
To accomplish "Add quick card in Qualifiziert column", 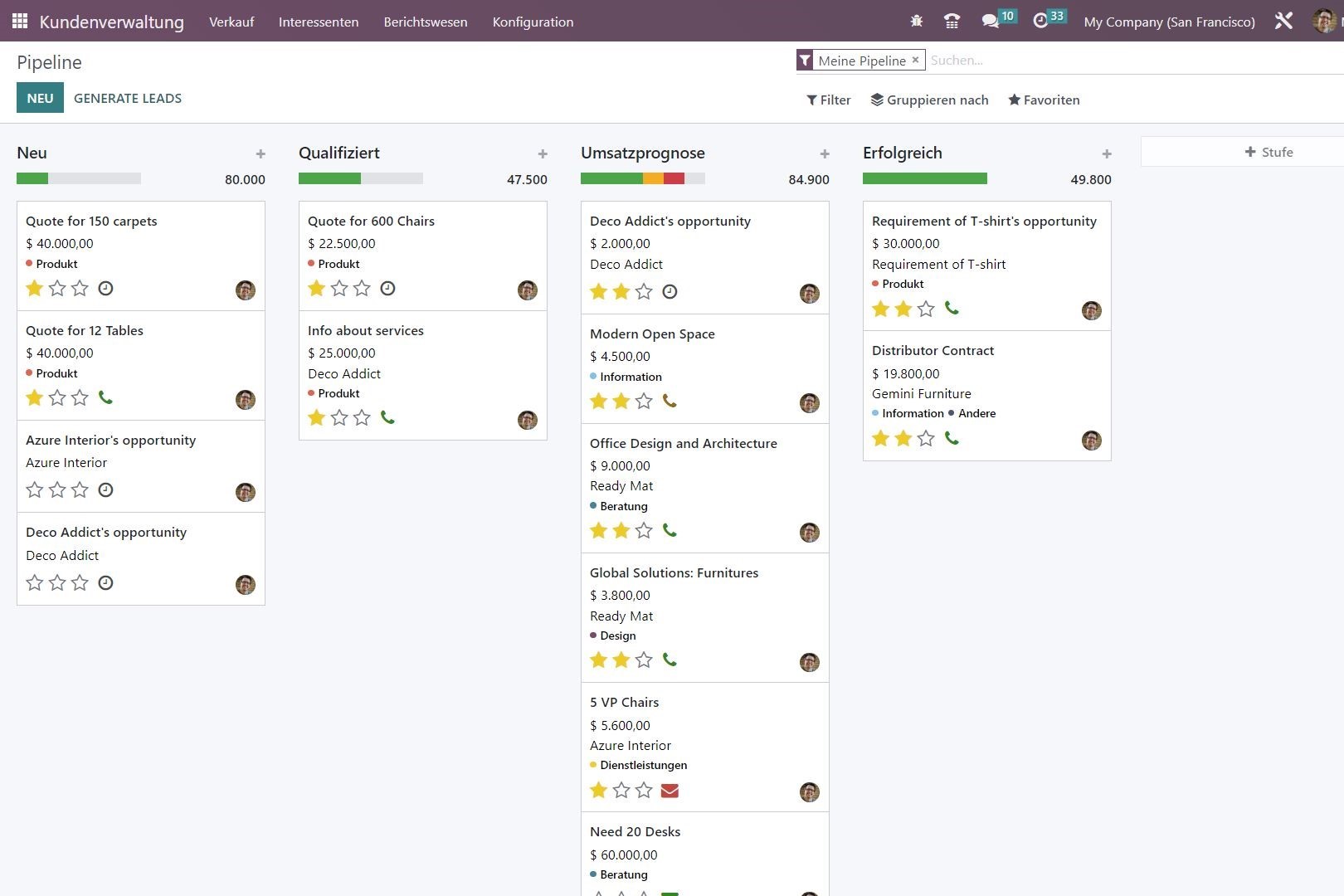I will coord(543,153).
